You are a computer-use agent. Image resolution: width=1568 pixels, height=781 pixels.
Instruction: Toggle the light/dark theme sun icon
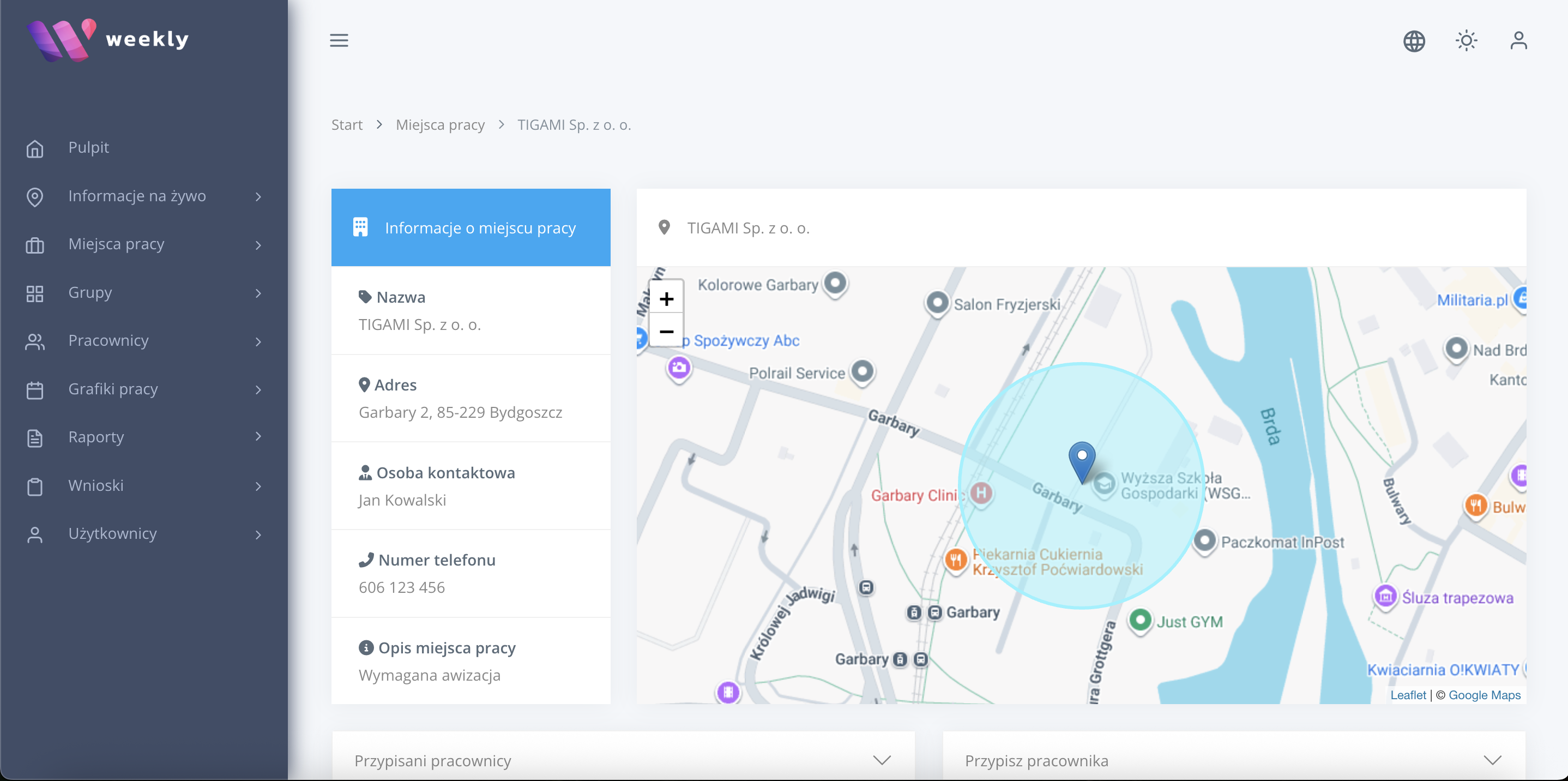click(1466, 41)
